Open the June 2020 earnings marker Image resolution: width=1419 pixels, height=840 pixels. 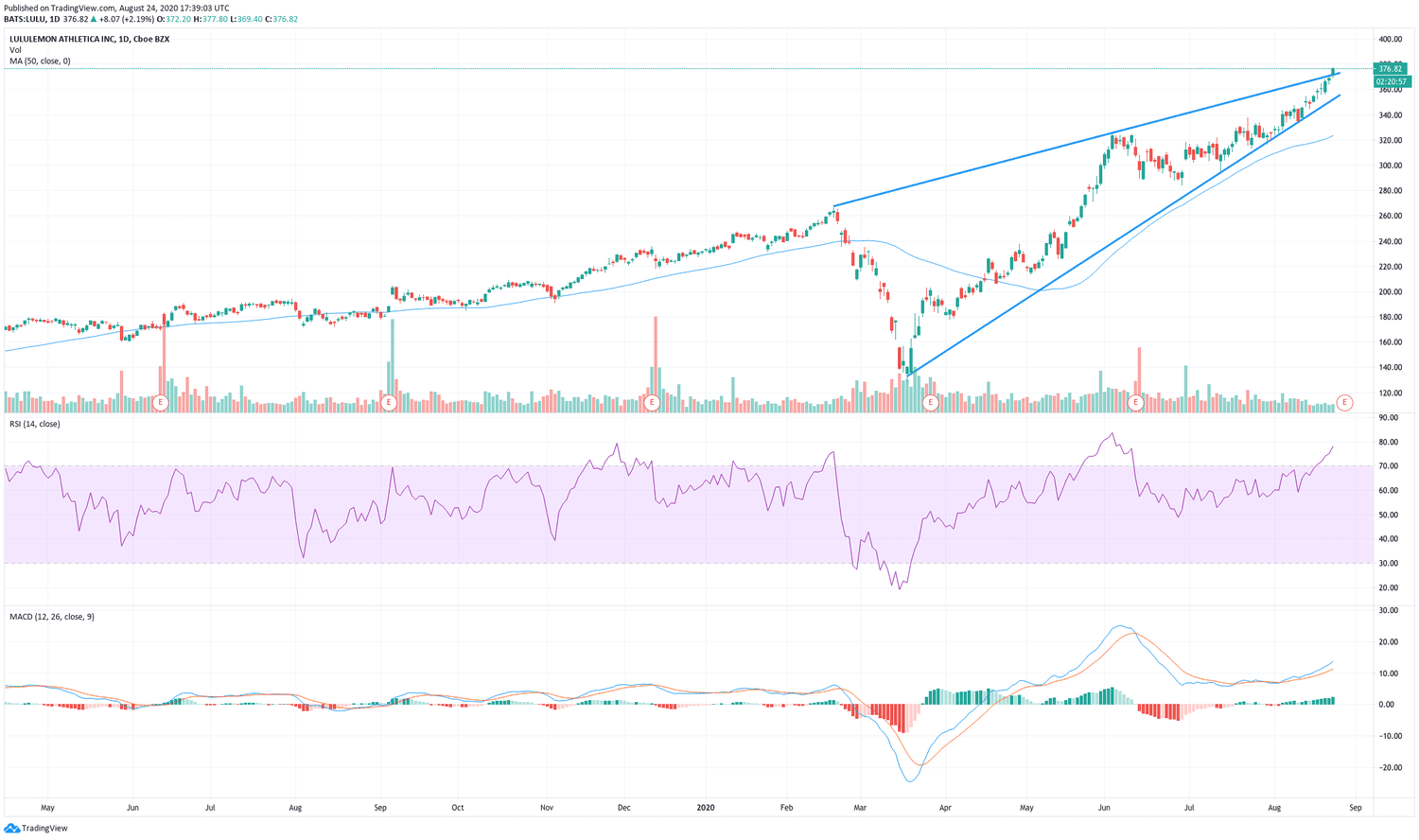click(x=1136, y=403)
